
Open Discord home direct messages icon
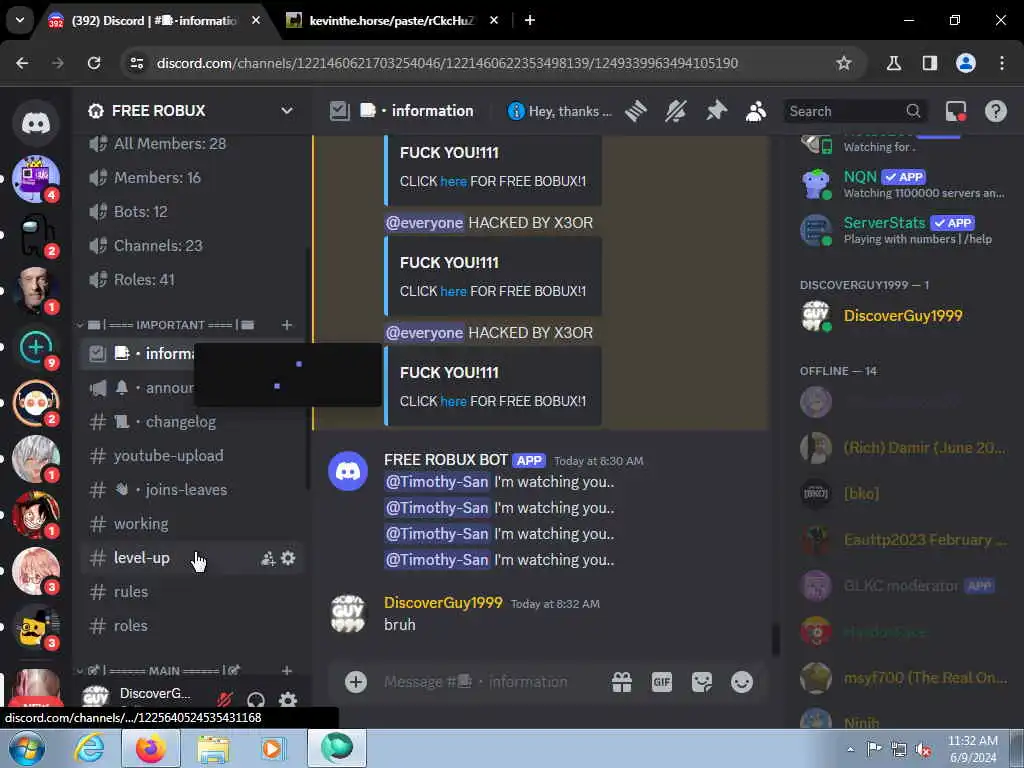(x=36, y=122)
